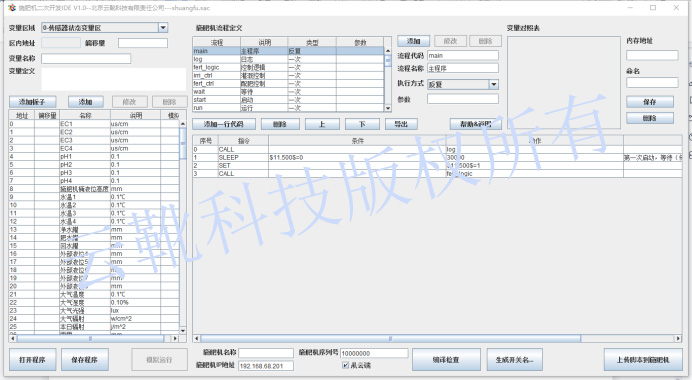
Task: Click the app icon in the title bar
Action: [x=12, y=8]
